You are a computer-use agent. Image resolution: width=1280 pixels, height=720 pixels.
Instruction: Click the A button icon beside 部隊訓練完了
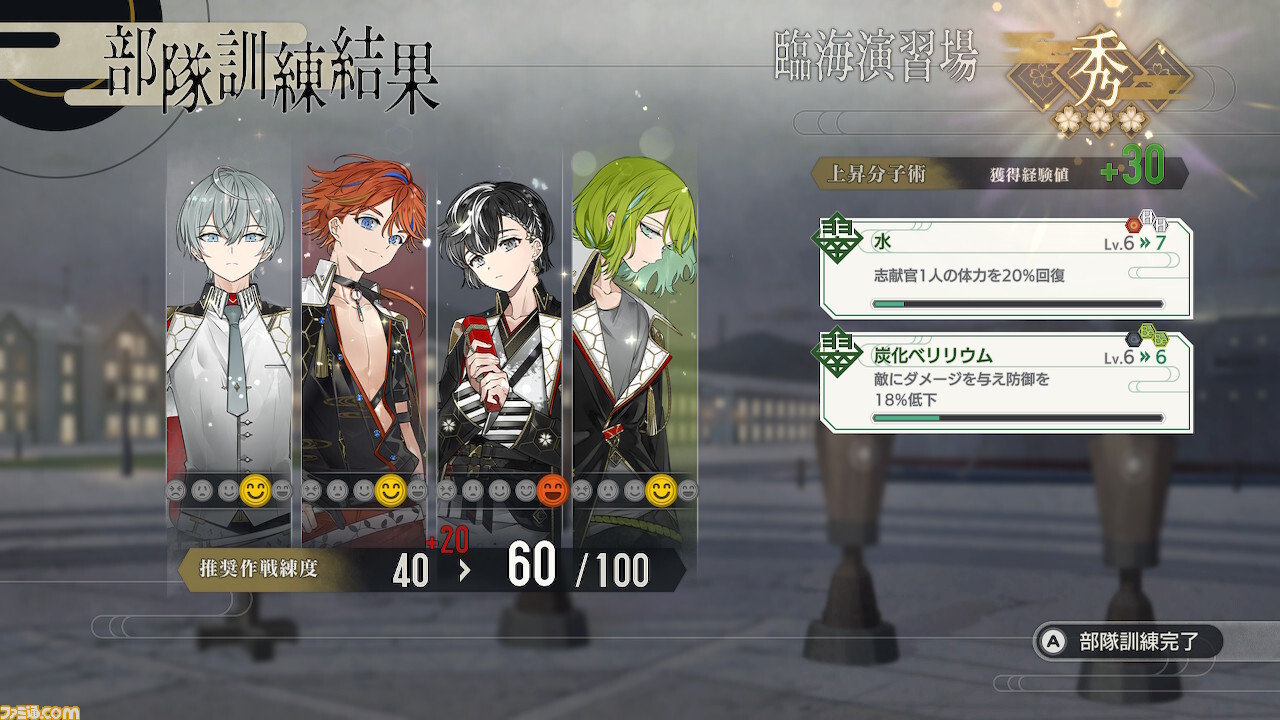[1052, 641]
